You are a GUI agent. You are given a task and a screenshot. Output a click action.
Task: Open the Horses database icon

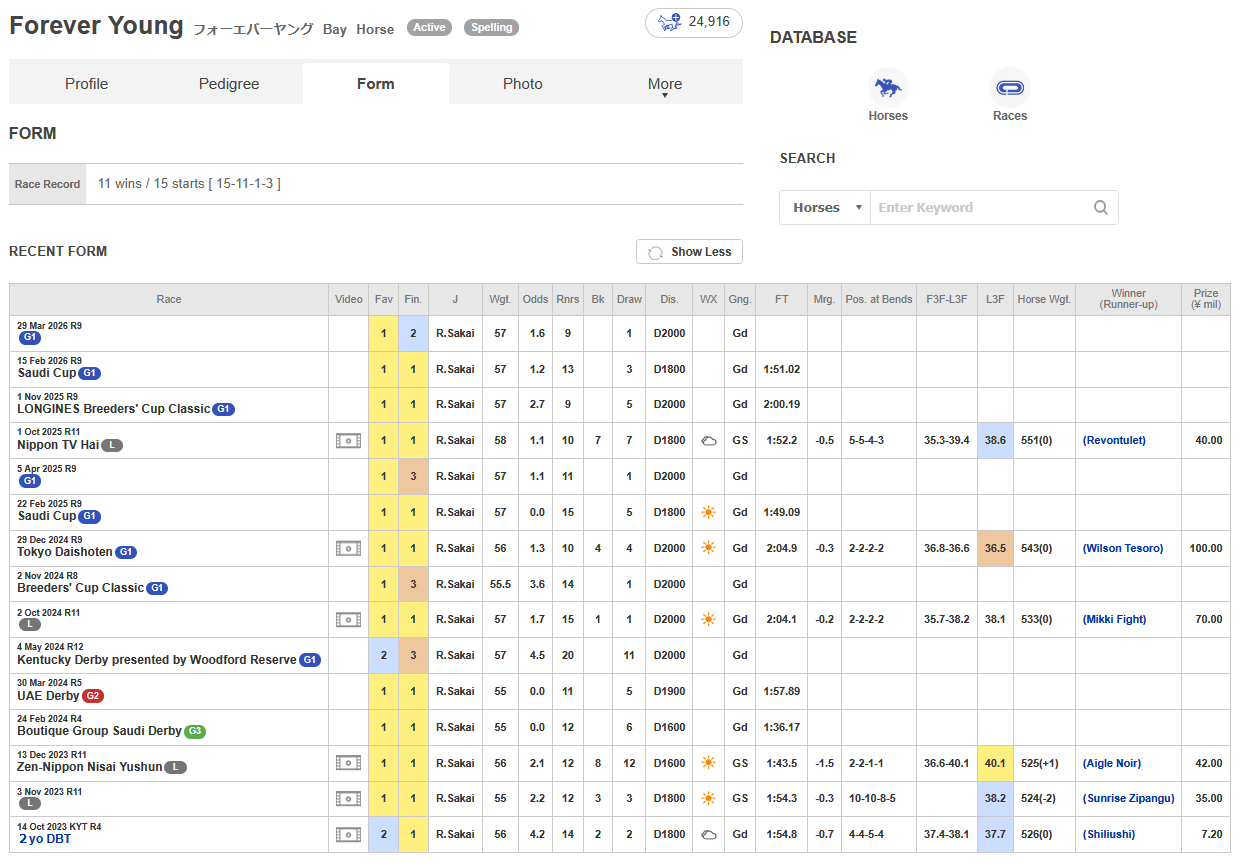click(888, 88)
